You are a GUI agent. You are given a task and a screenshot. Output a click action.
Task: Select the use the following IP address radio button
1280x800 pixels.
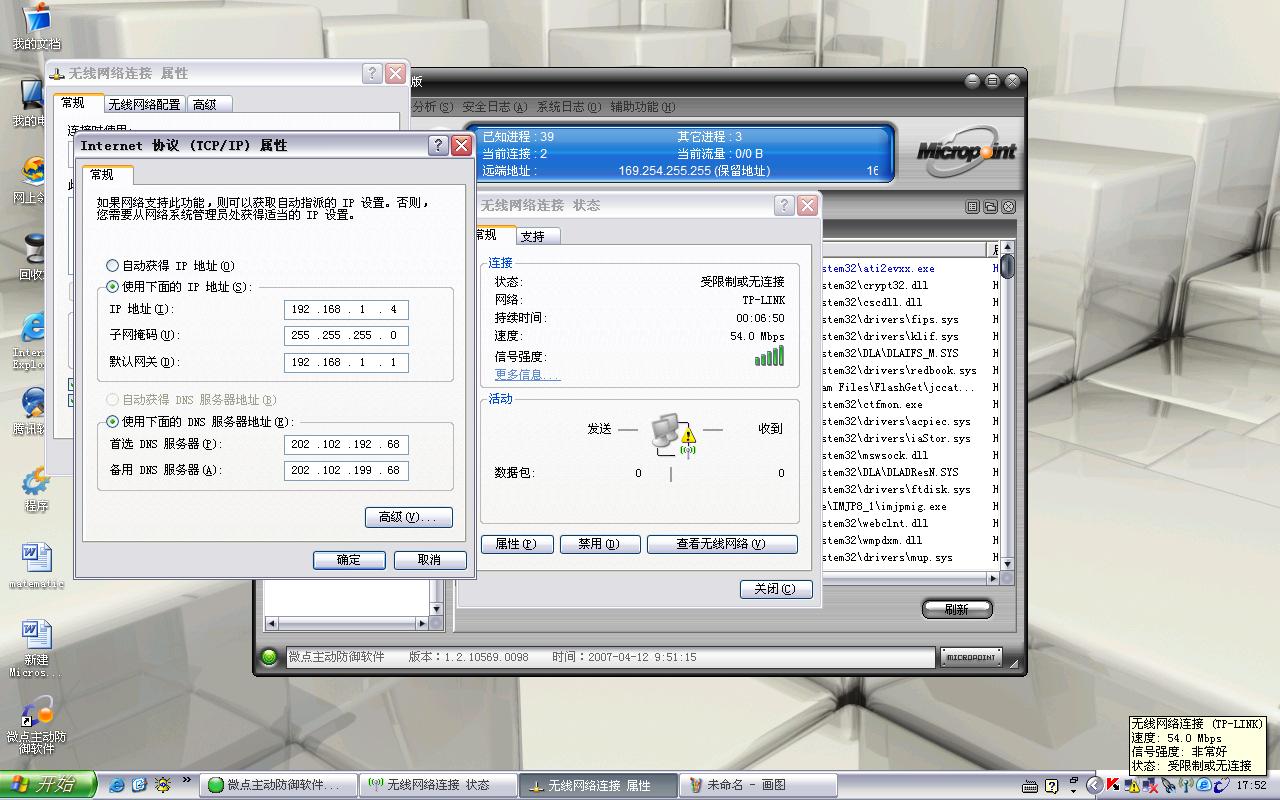point(113,287)
